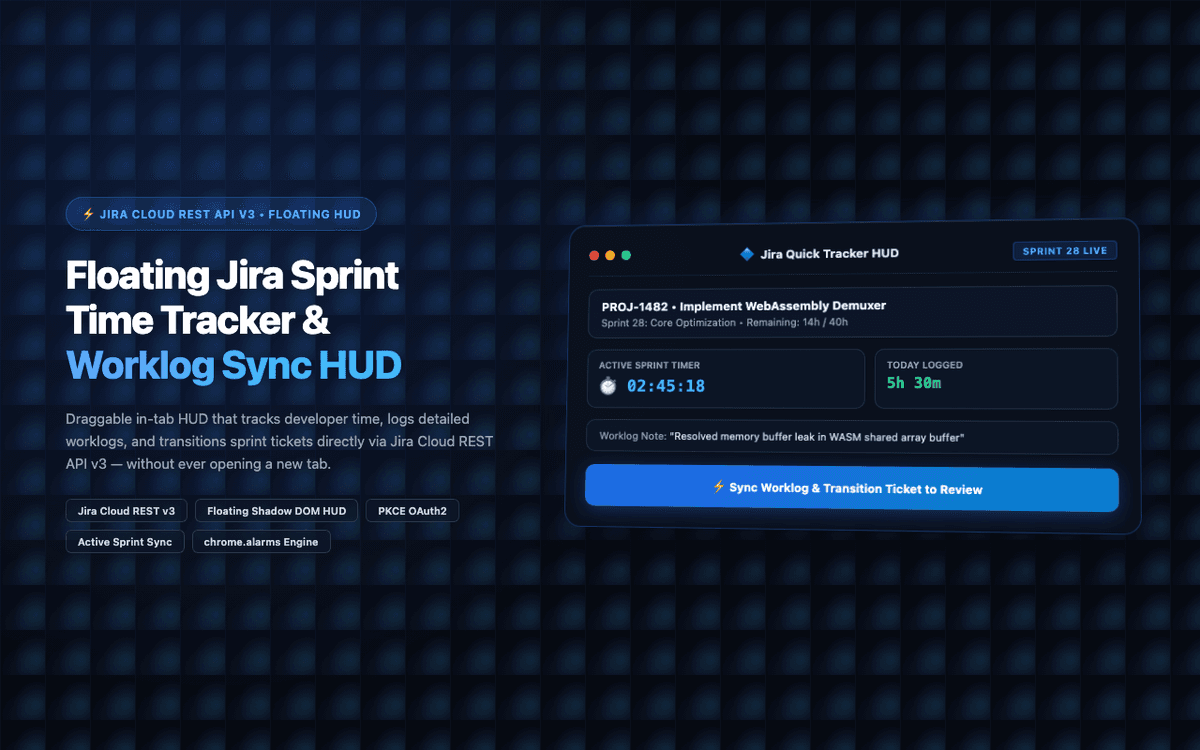Click the Jira Cloud REST v3 tag
The image size is (1200, 750).
click(126, 511)
